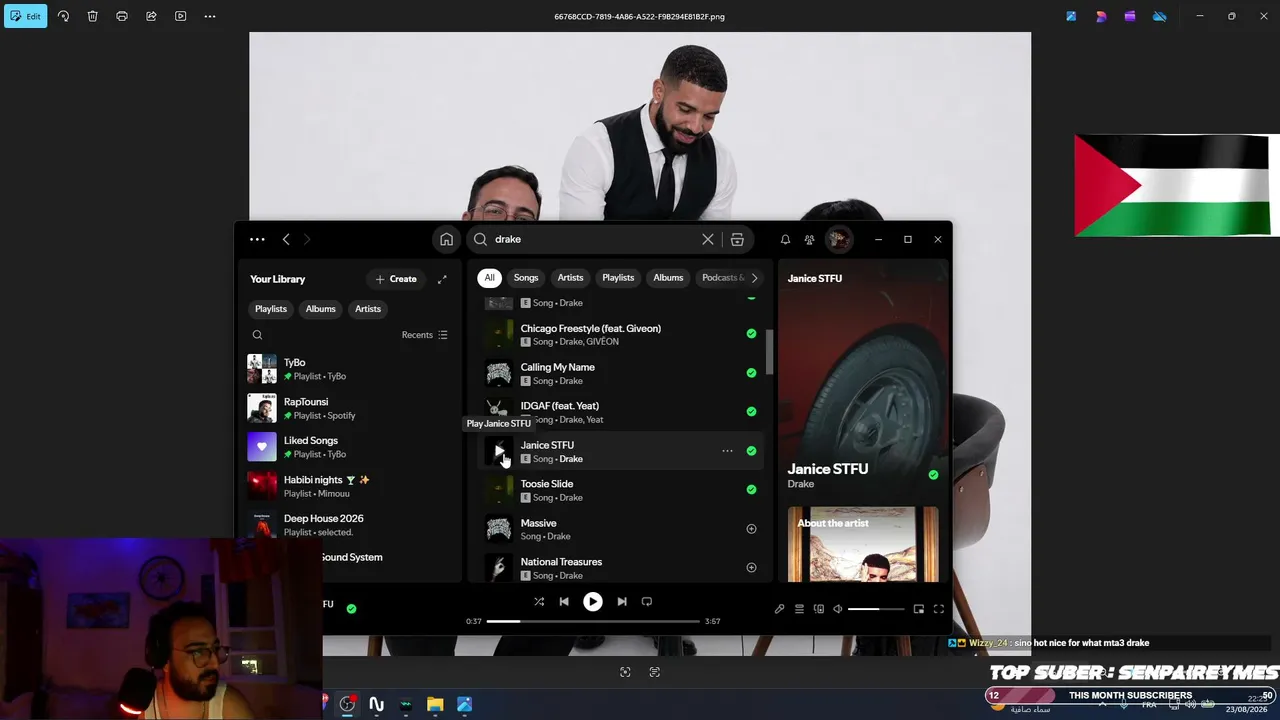Screen dimensions: 1280x720
Task: Open Friend Activity icon
Action: click(x=809, y=240)
